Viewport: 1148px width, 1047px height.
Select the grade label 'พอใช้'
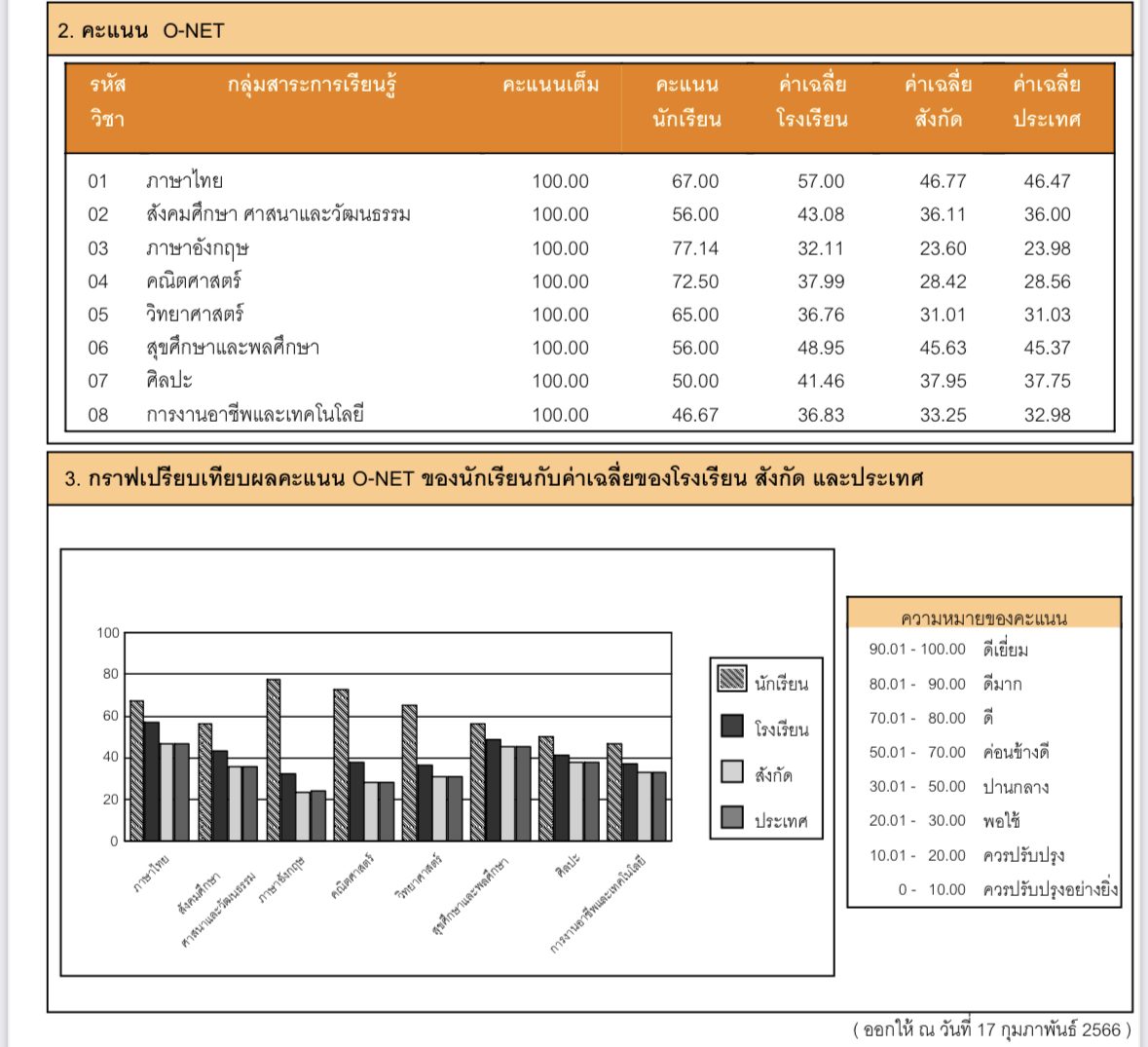coord(1002,820)
